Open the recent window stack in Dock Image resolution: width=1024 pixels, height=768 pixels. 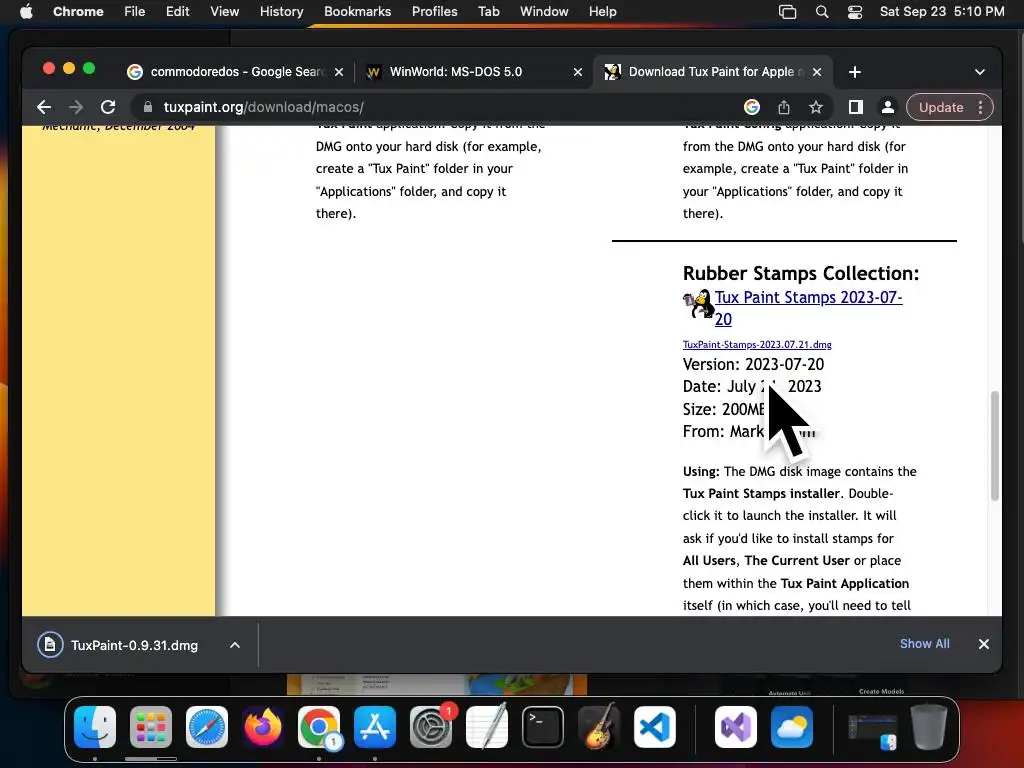pos(873,731)
